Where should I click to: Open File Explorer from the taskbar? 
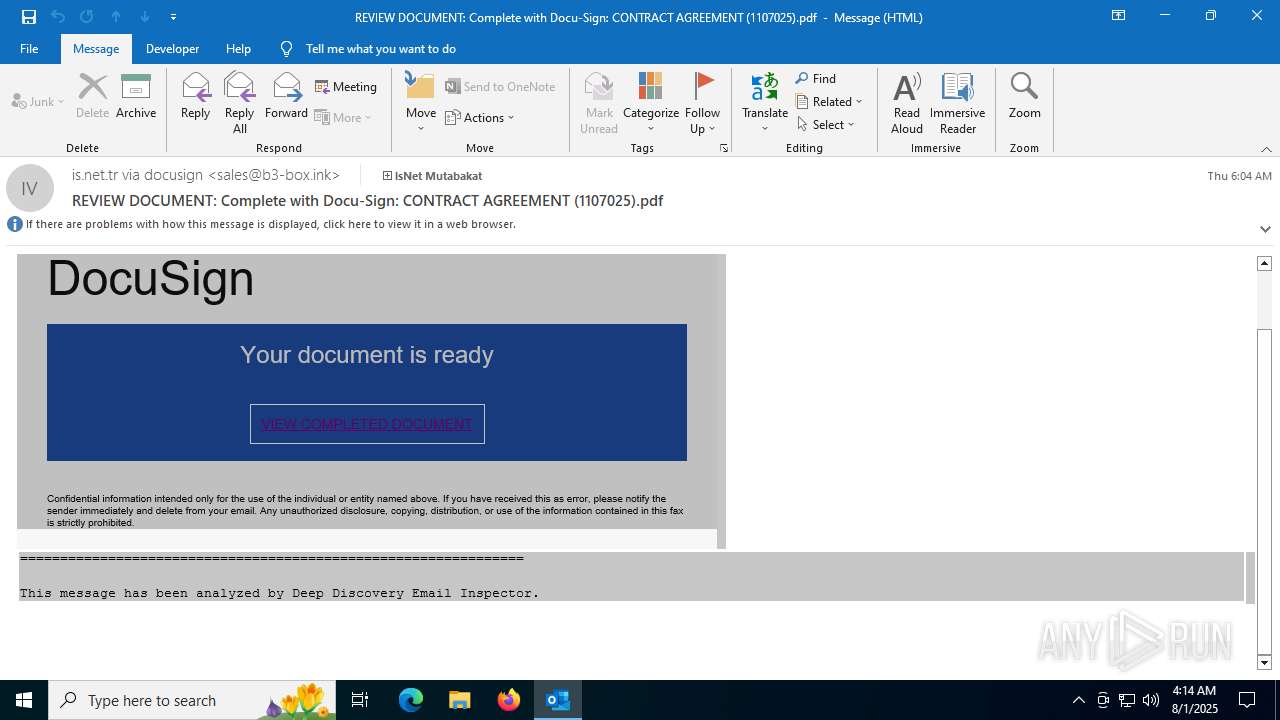[x=460, y=700]
